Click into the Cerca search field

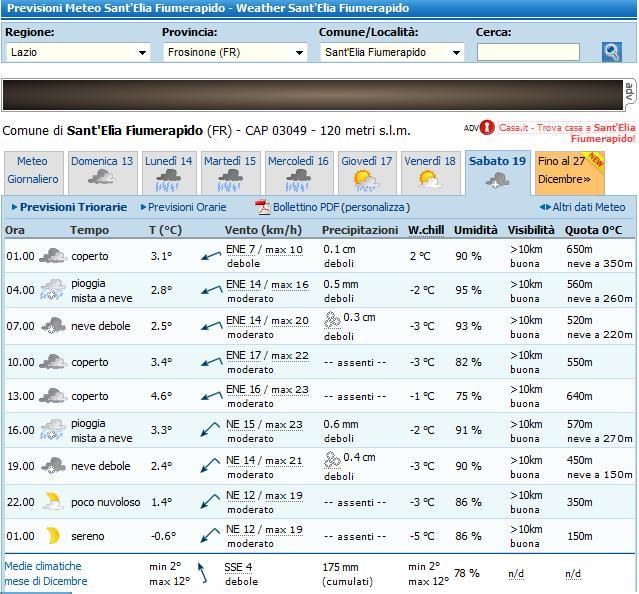(x=528, y=52)
